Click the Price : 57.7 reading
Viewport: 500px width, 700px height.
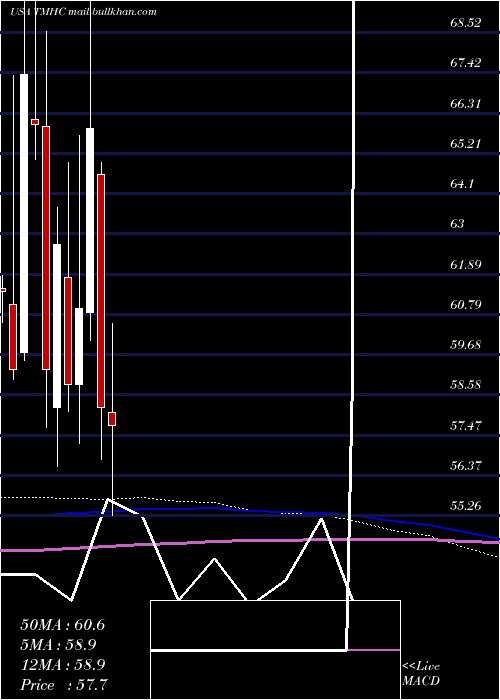63,685
